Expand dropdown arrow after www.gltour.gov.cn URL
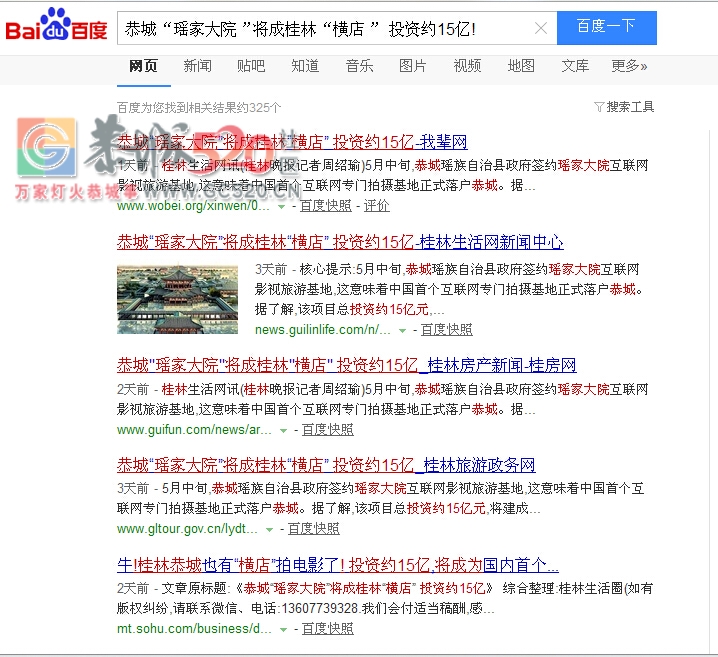The width and height of the screenshot is (718, 657). tap(269, 530)
